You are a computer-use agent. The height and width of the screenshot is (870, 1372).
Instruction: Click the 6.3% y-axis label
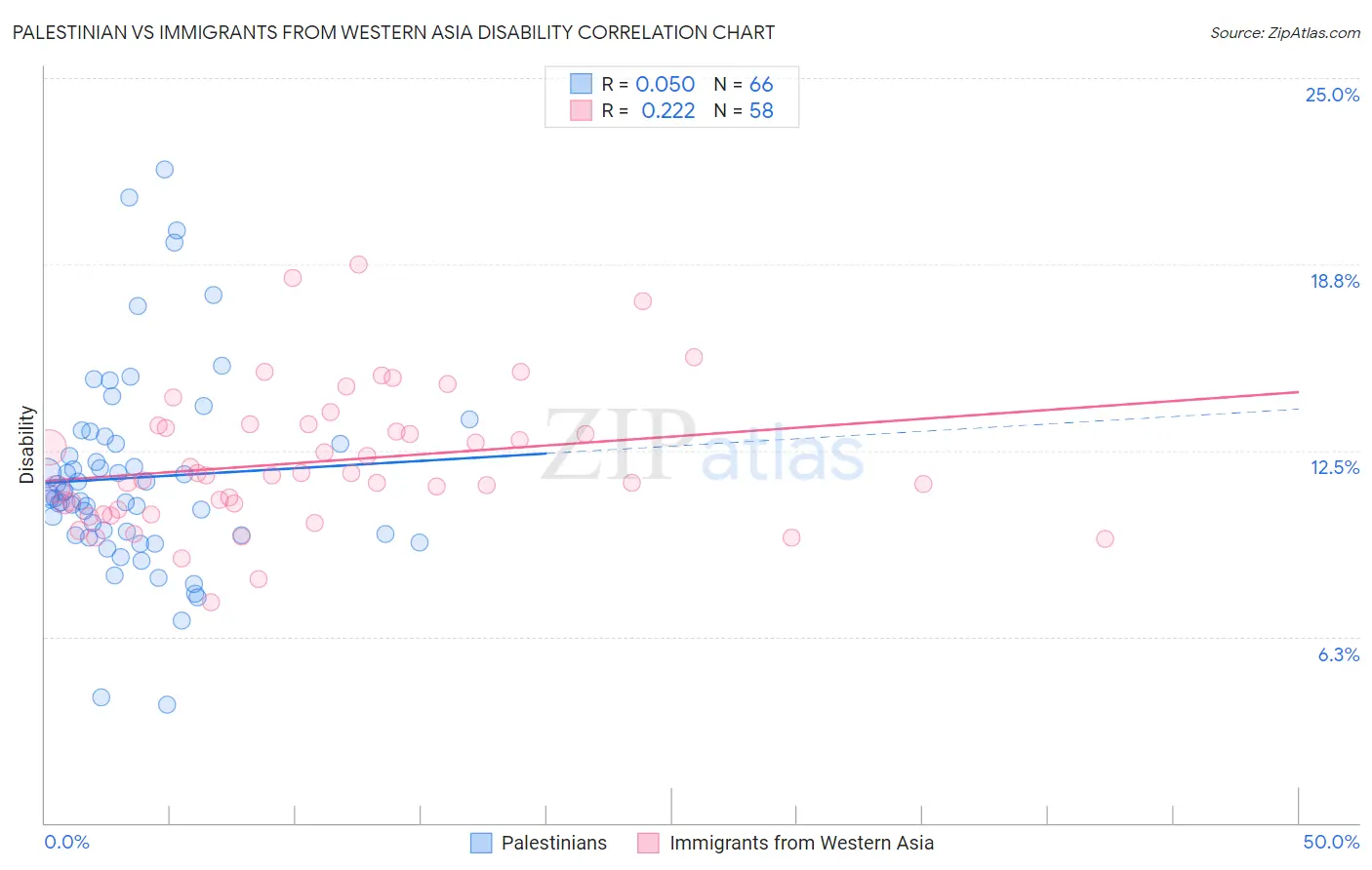point(1339,654)
